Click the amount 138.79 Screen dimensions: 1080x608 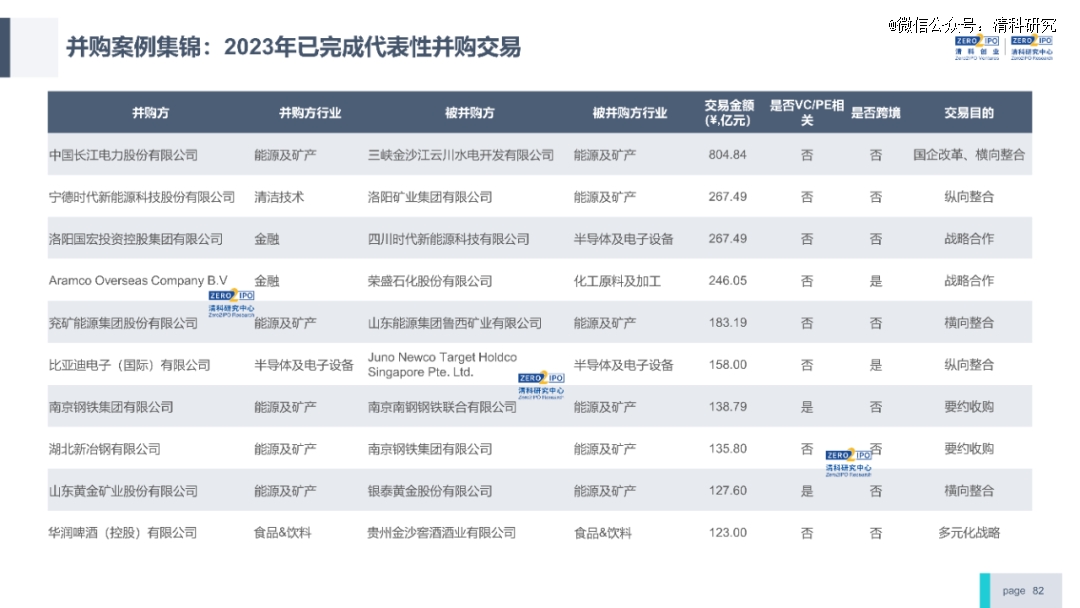pos(727,407)
